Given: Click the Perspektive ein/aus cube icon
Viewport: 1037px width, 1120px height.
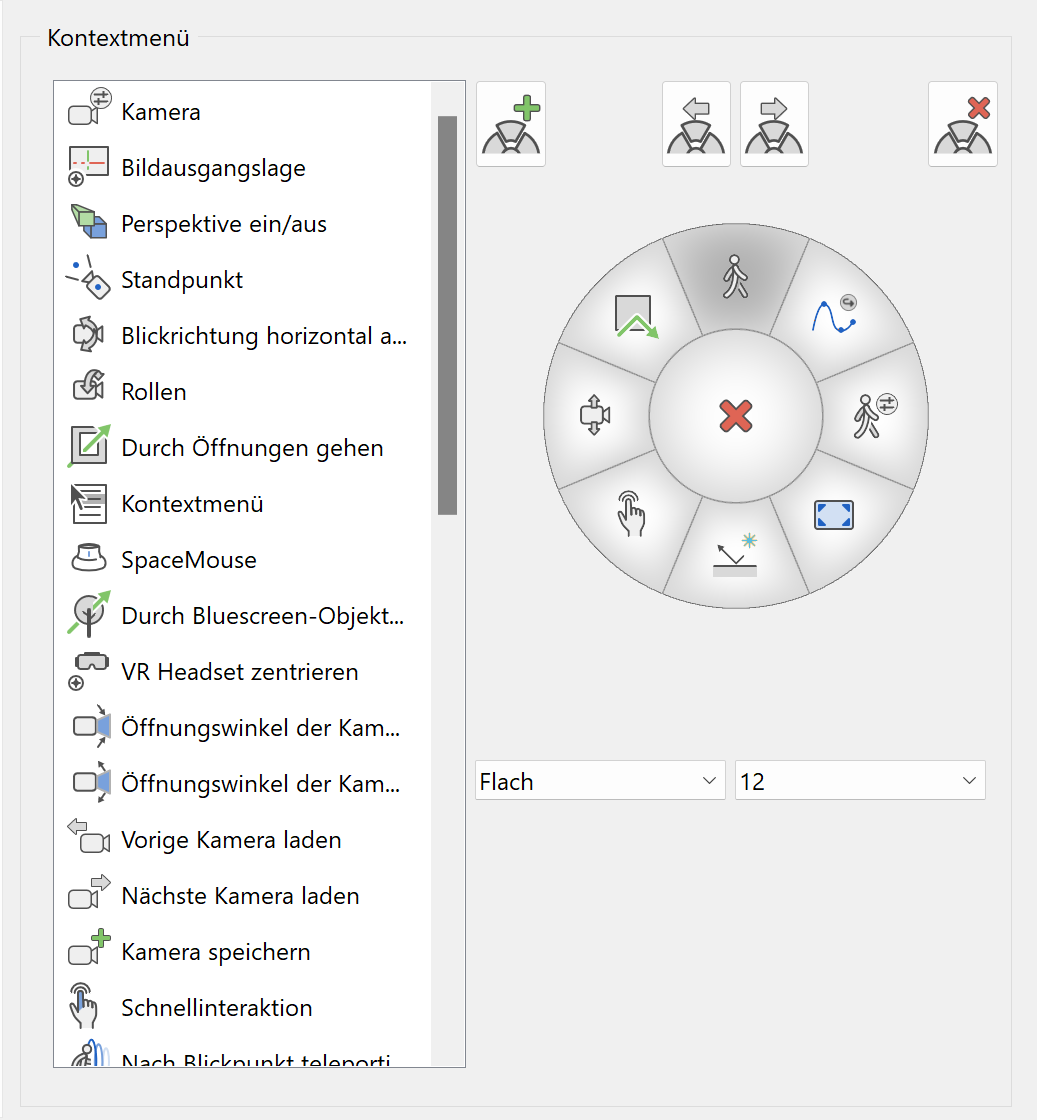Looking at the screenshot, I should 89,221.
